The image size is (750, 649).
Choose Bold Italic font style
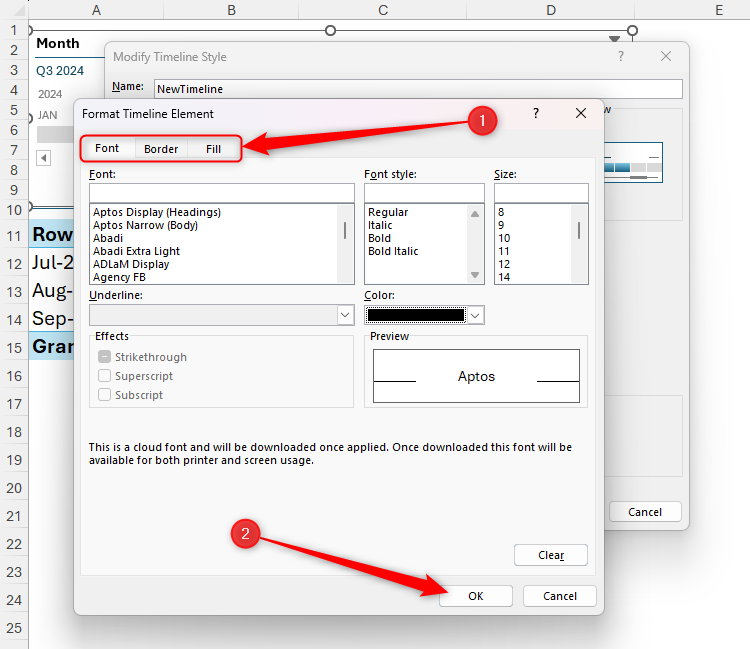(x=393, y=251)
